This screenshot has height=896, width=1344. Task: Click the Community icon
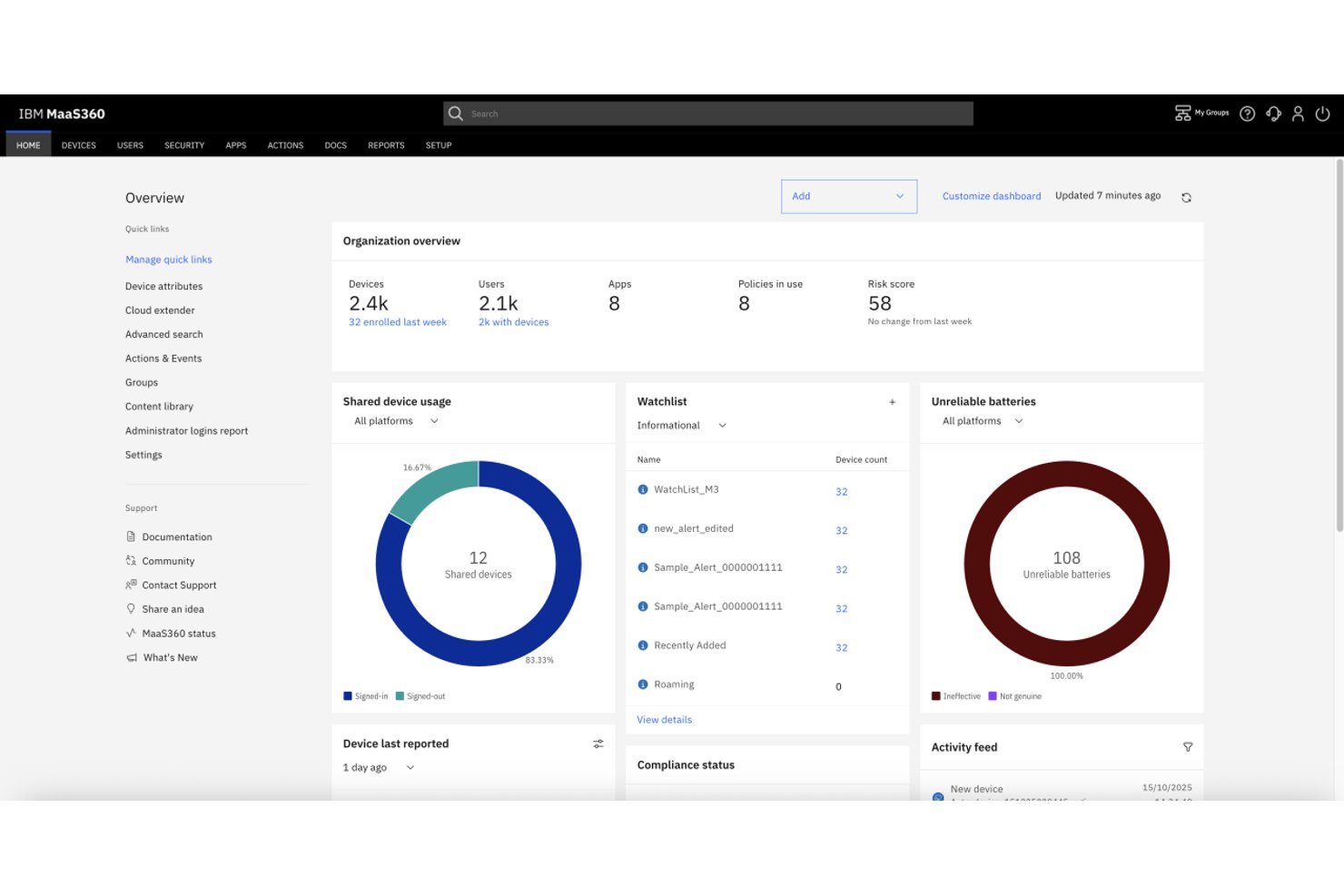coord(131,561)
